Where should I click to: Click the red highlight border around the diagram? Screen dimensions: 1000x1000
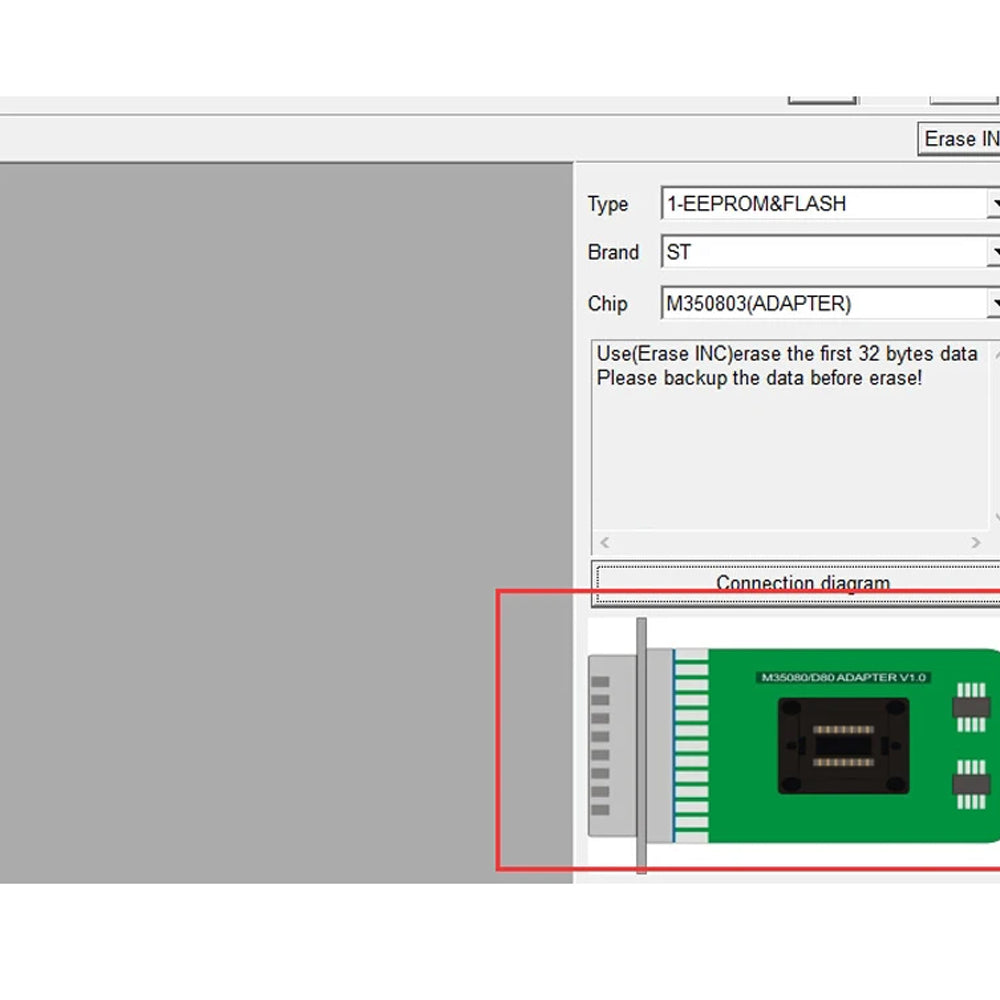tap(500, 730)
